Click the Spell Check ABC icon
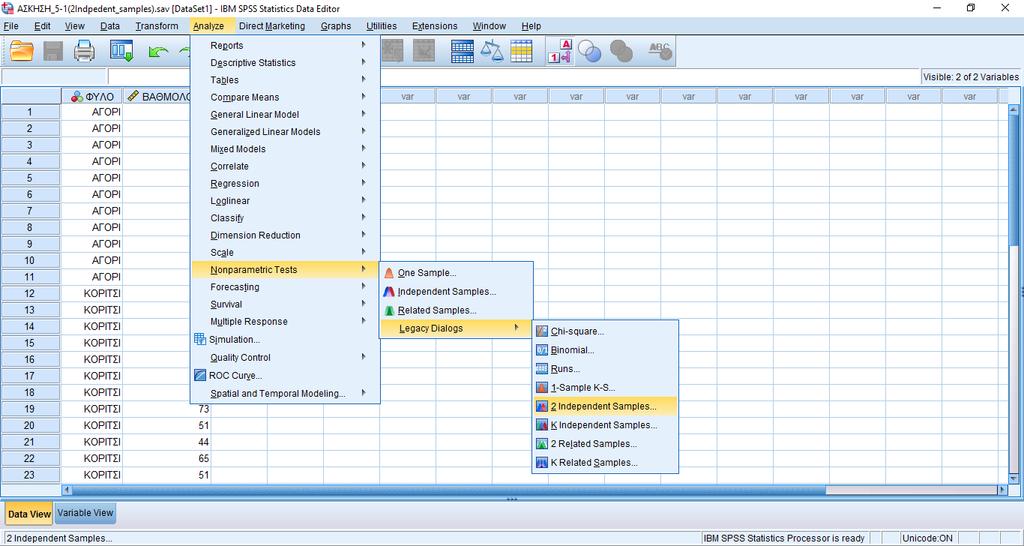 [x=660, y=50]
